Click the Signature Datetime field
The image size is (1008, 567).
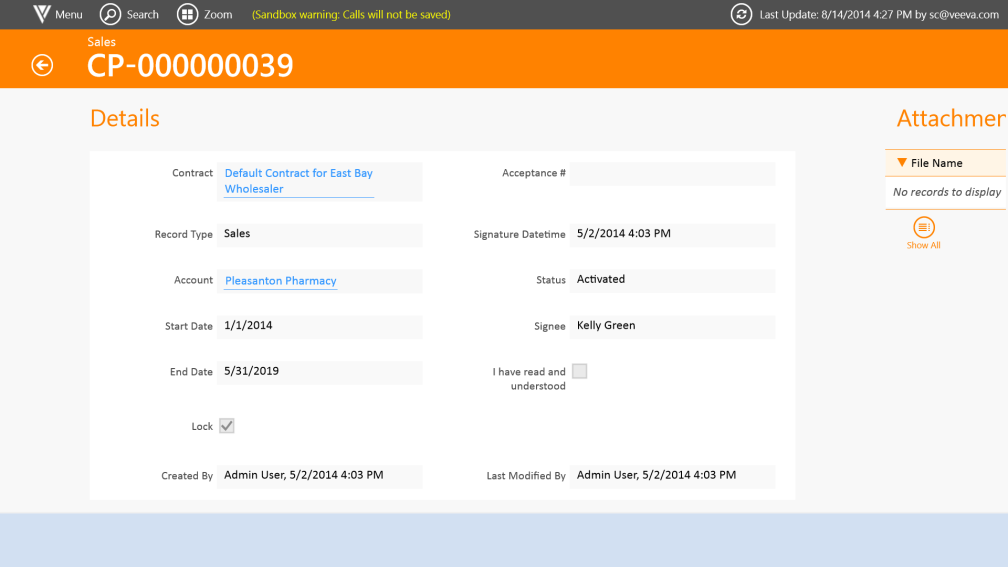tap(672, 234)
